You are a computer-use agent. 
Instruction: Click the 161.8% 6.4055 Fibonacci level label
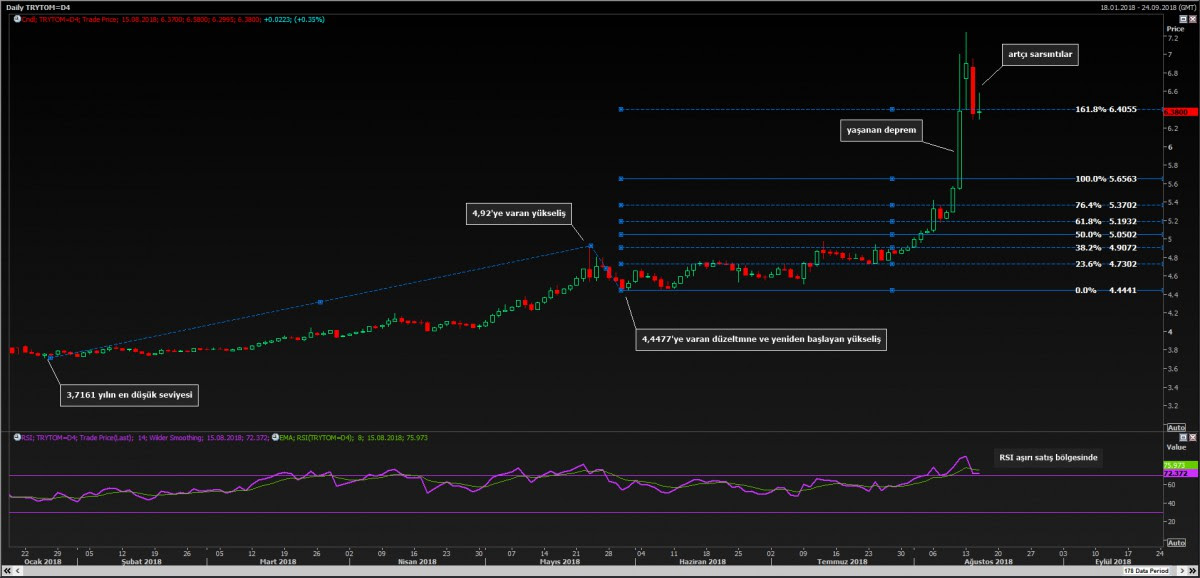pos(1105,109)
